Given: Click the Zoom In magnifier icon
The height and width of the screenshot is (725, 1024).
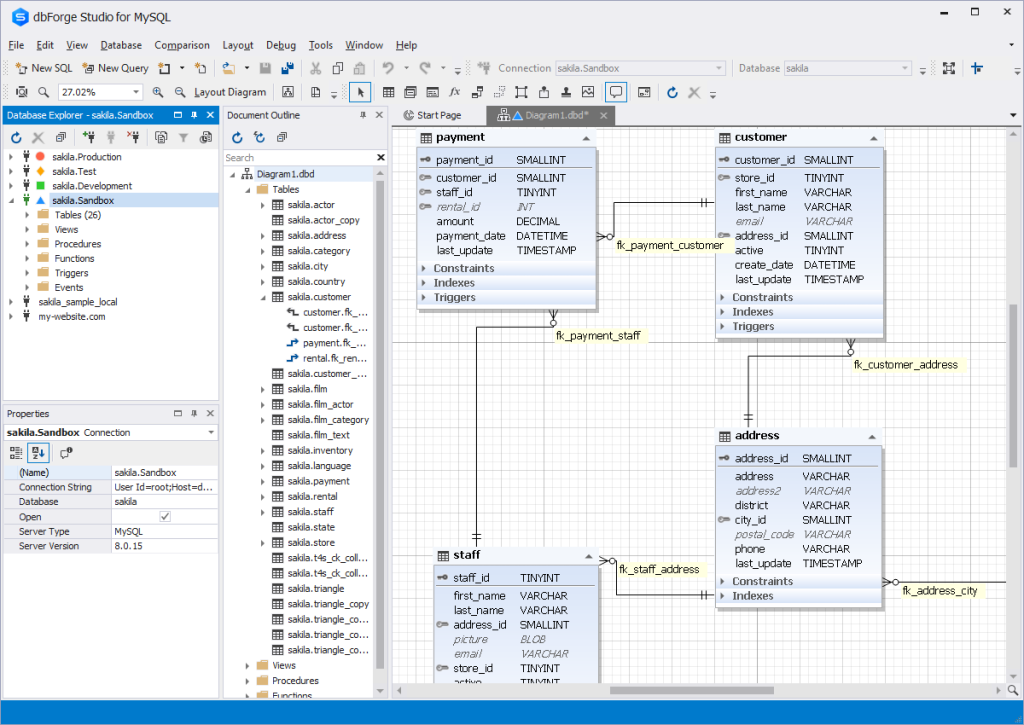Looking at the screenshot, I should click(x=158, y=92).
